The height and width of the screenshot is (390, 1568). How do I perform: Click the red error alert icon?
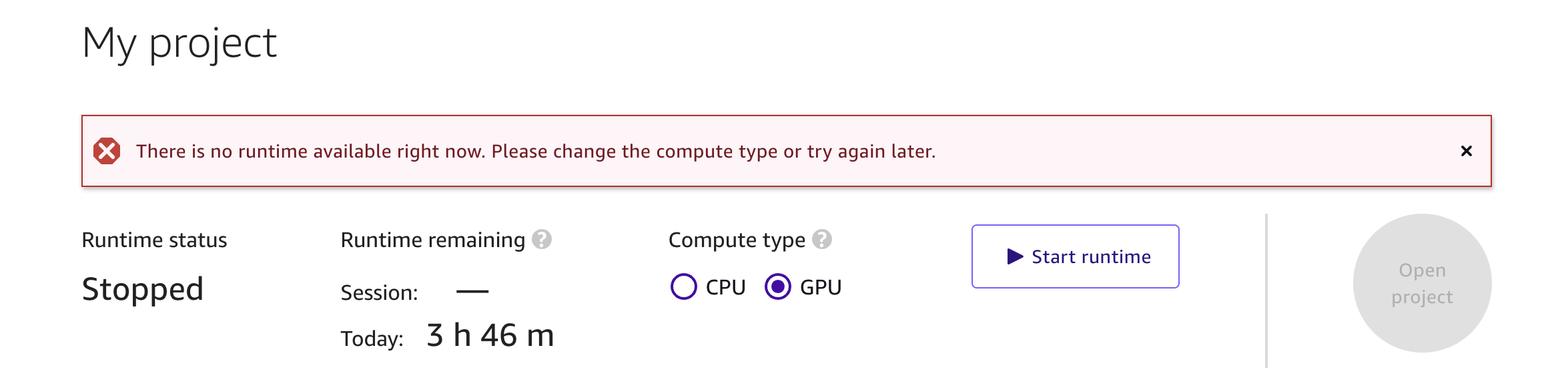point(107,152)
